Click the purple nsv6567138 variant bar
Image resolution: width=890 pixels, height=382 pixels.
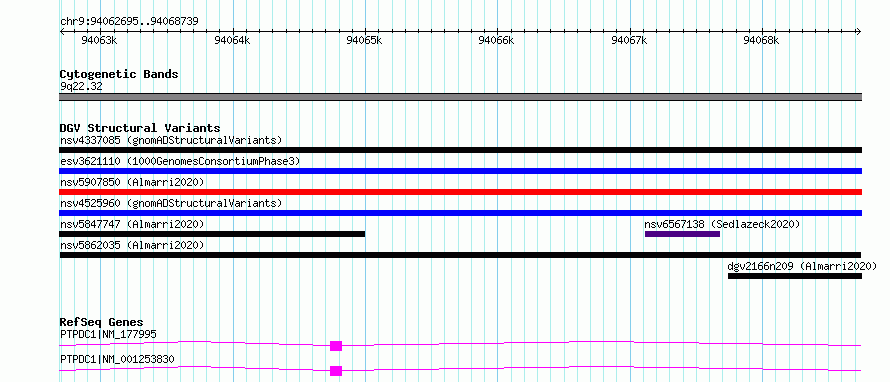click(682, 234)
